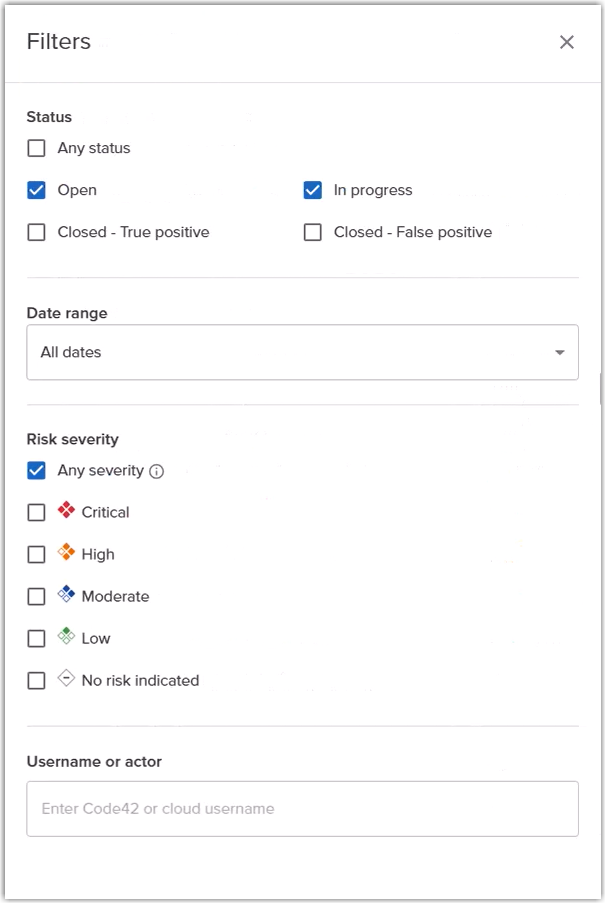Tick the Critical severity checkbox
Screen dimensions: 606x904
click(x=37, y=512)
